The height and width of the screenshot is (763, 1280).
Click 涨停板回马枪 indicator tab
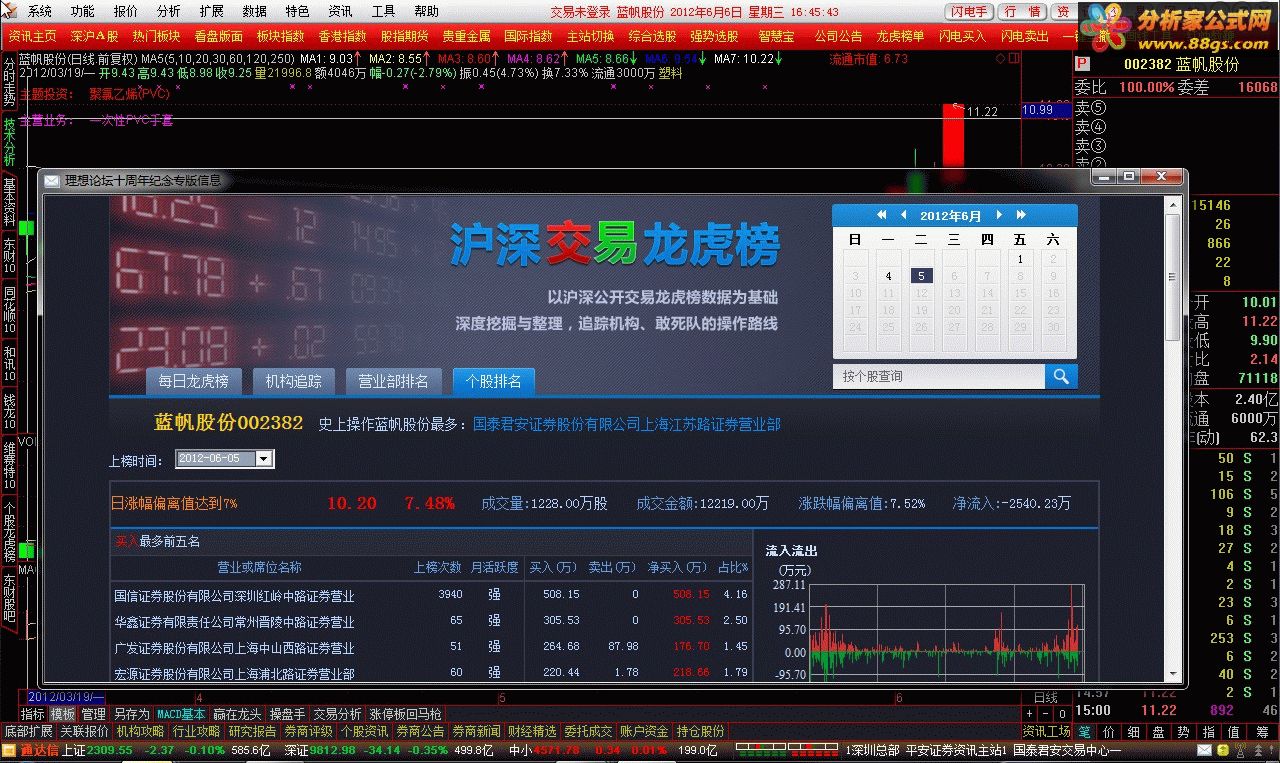coord(405,714)
